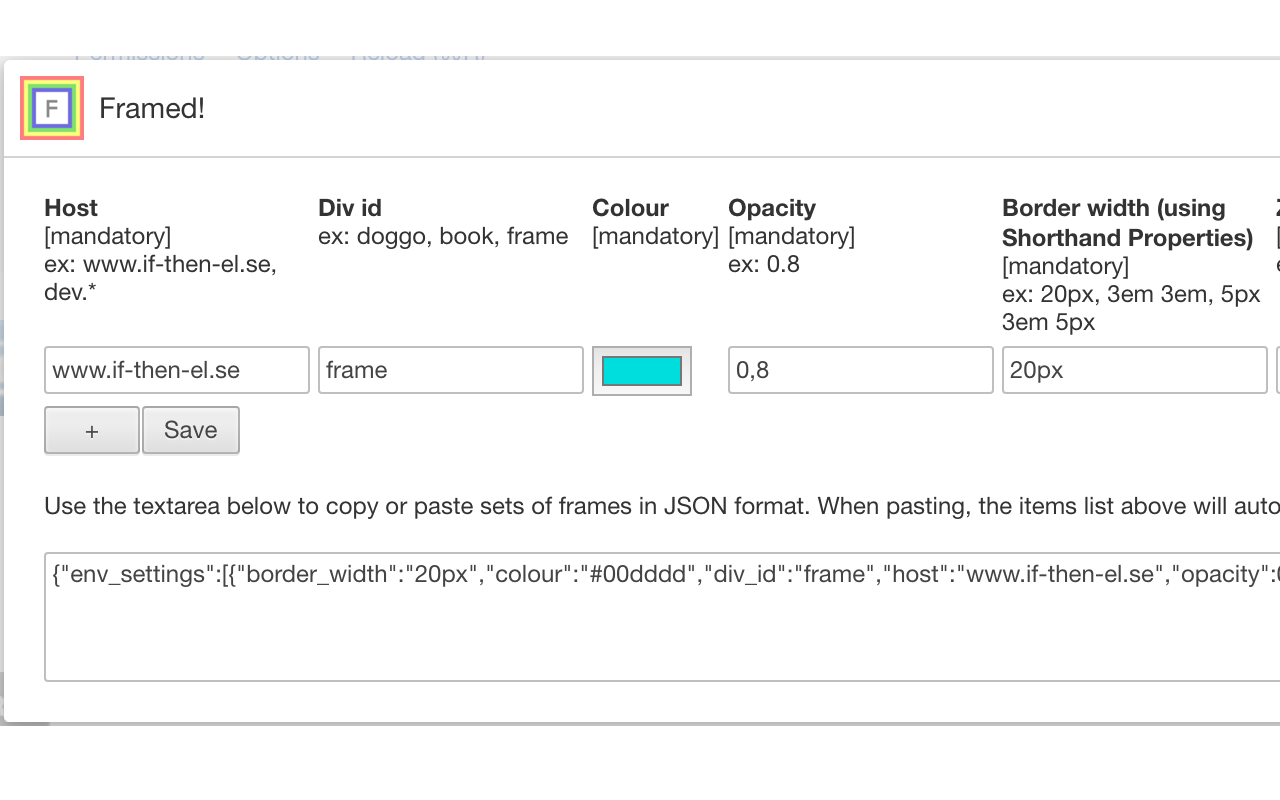Open the cyan Colour picker swatch
This screenshot has width=1280, height=800.
(x=642, y=371)
